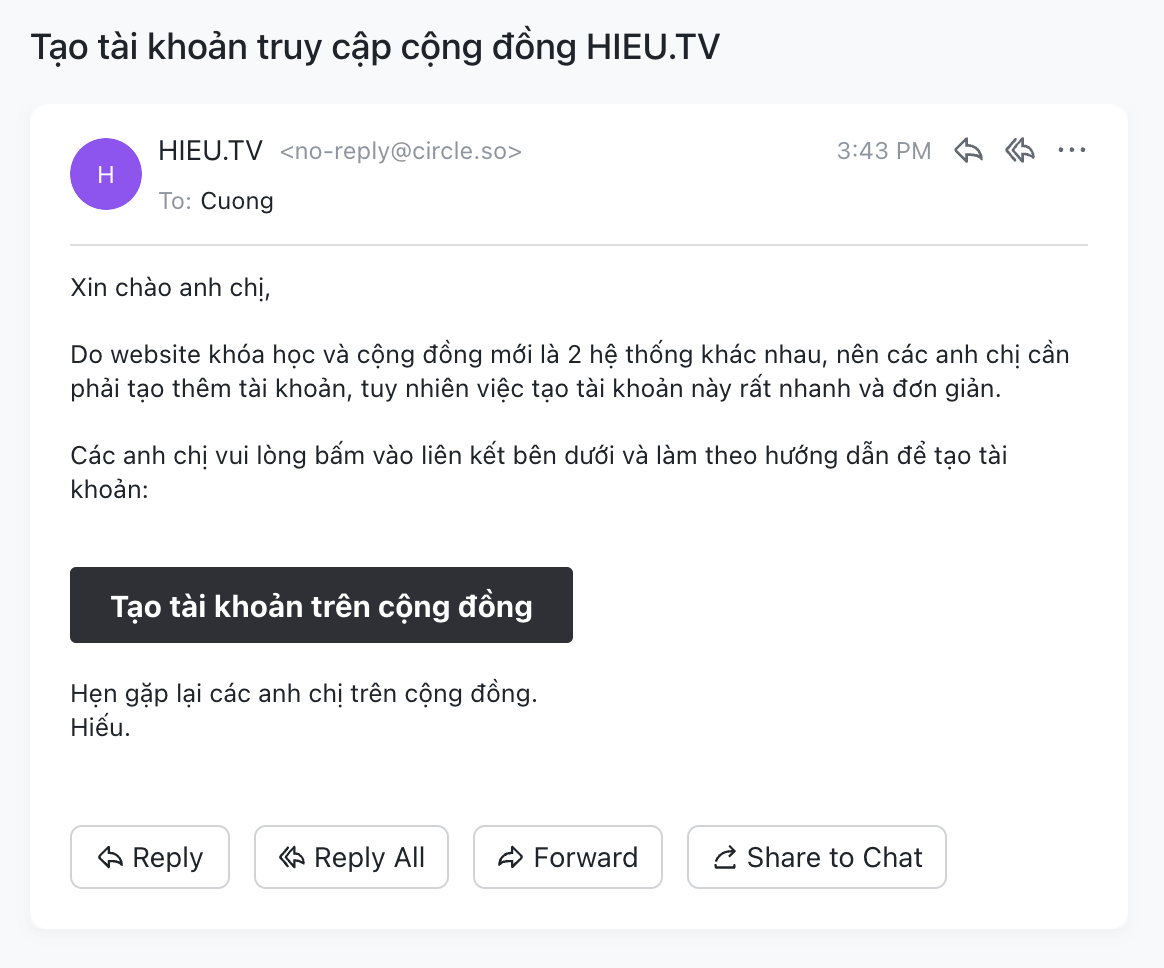Click the no-reply@circle.so email address
1164x968 pixels.
pos(401,152)
